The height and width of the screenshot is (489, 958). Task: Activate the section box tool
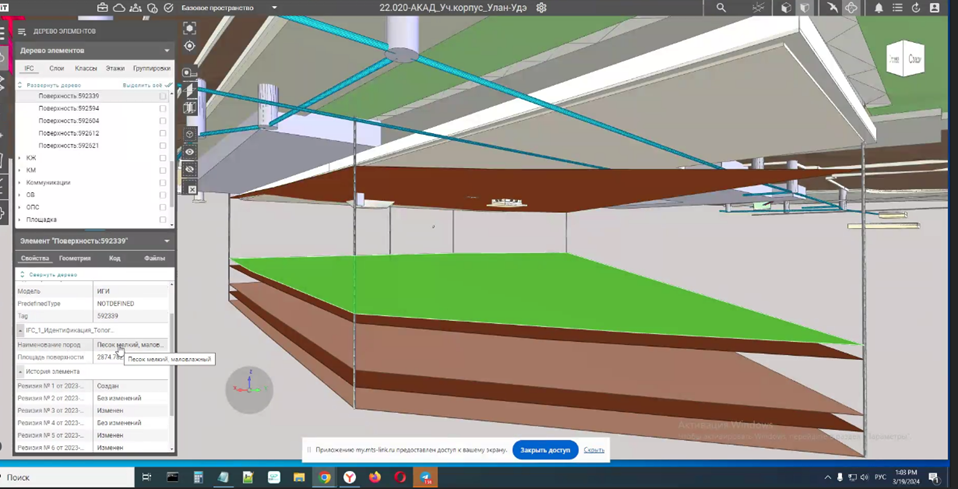click(189, 108)
